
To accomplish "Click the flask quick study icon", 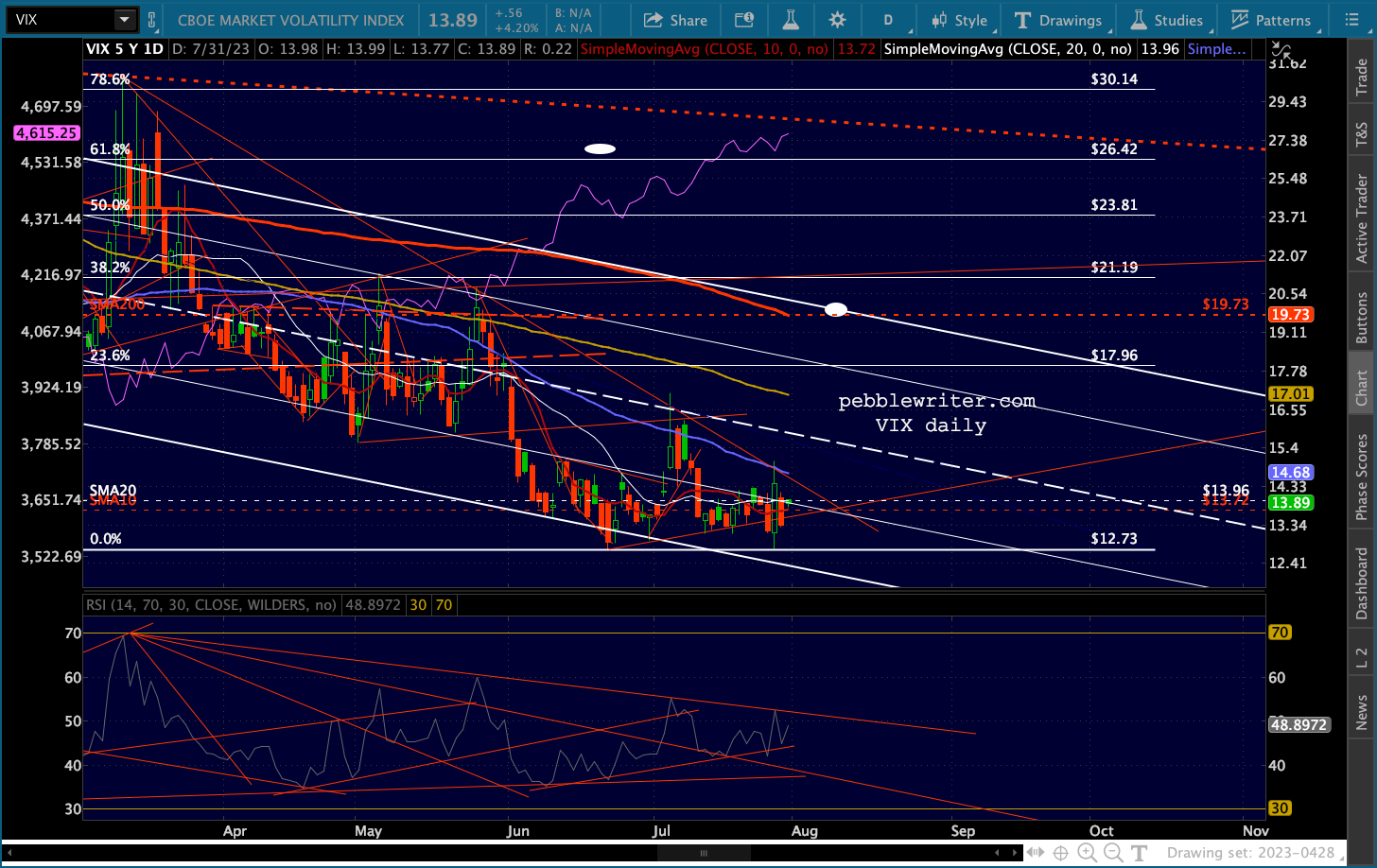I will 791,20.
